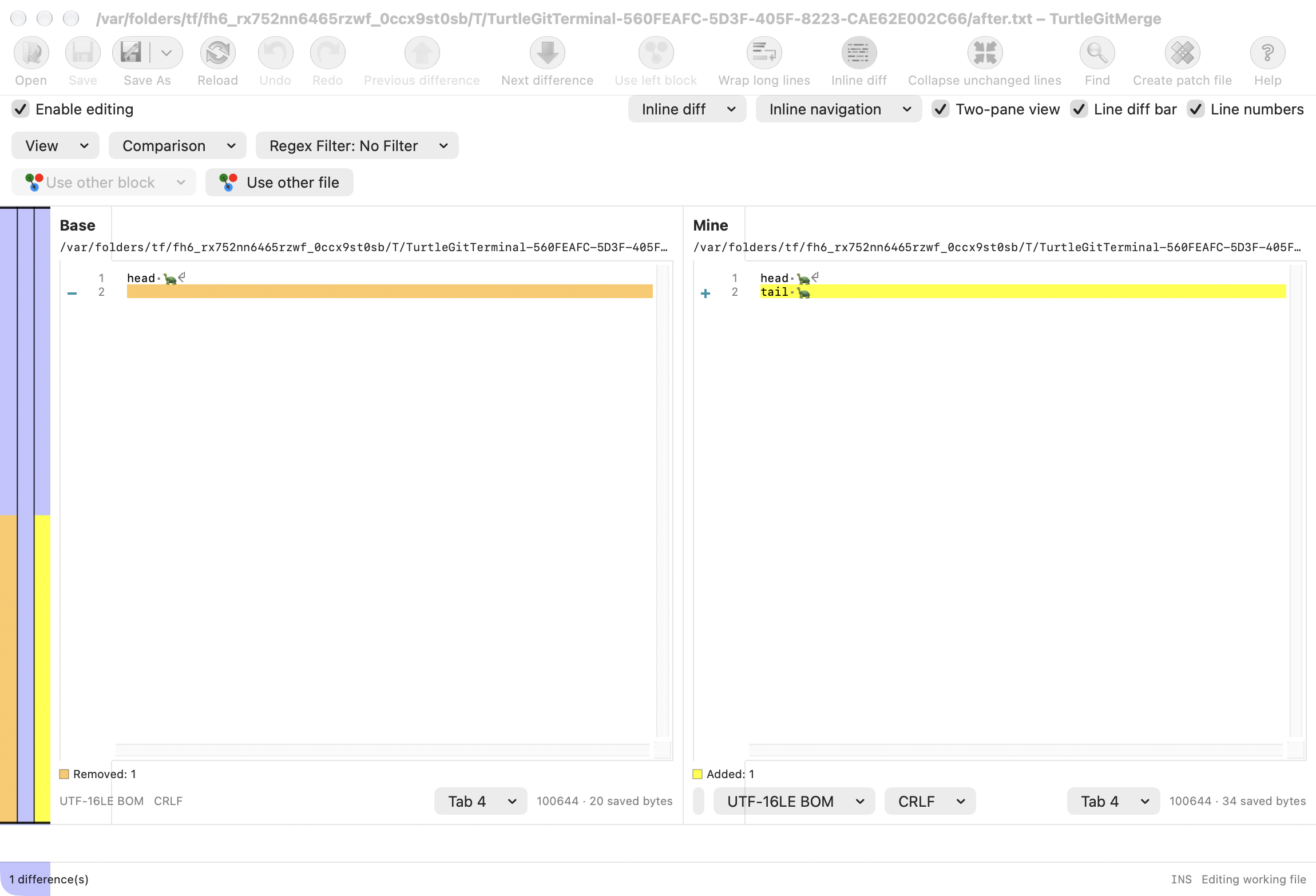Toggle the Two-pane view checkbox
1316x896 pixels.
click(x=941, y=109)
